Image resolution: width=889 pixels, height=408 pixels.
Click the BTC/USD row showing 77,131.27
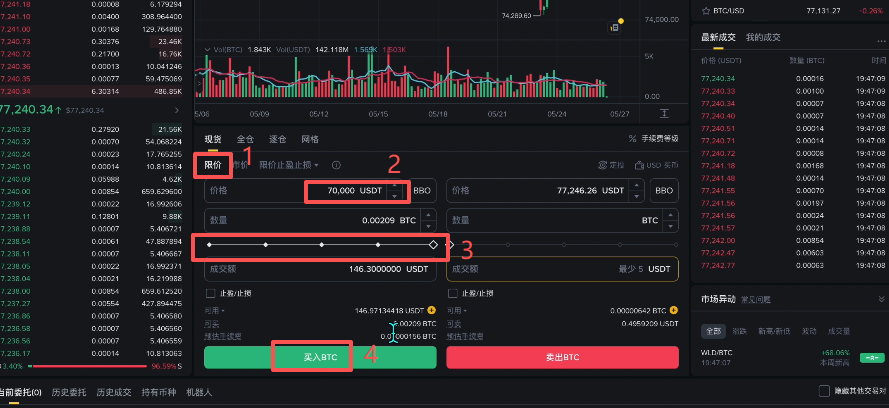pos(790,10)
